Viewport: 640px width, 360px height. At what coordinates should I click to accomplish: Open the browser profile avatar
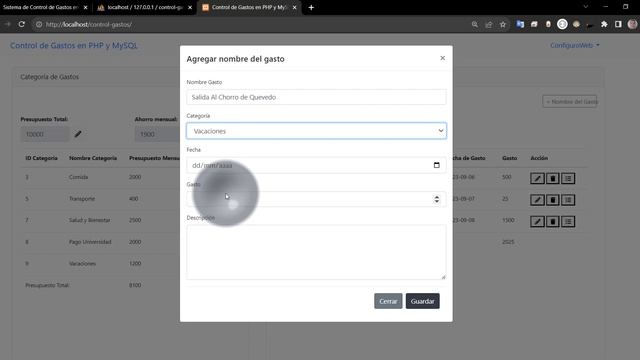[x=632, y=24]
